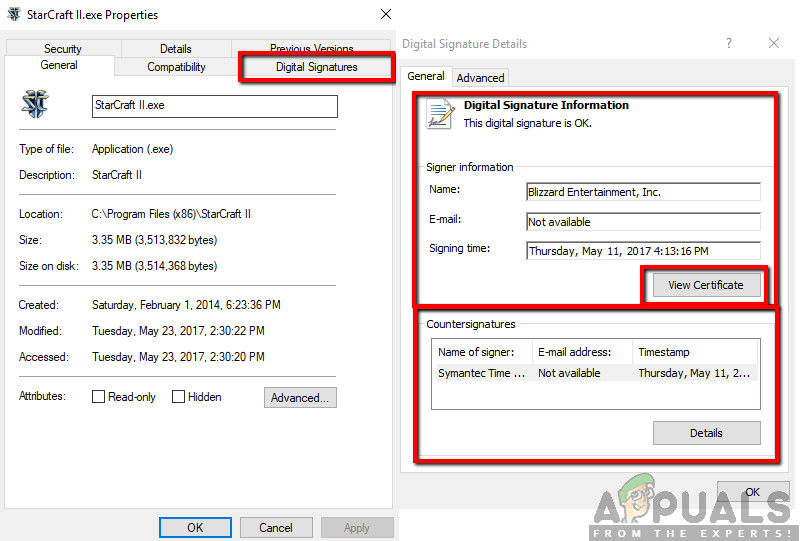Click the Apply button
Screen dimensions: 803x541
pyautogui.click(x=357, y=527)
